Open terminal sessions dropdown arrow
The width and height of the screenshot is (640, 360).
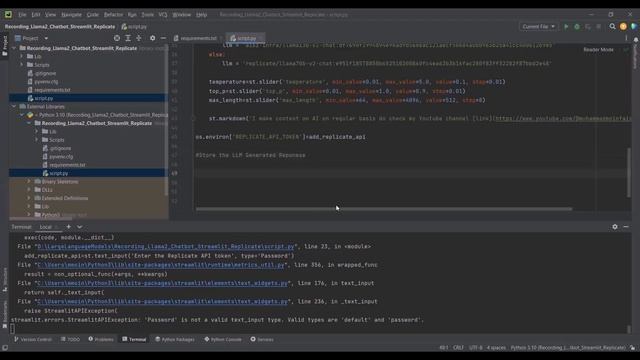click(x=80, y=227)
